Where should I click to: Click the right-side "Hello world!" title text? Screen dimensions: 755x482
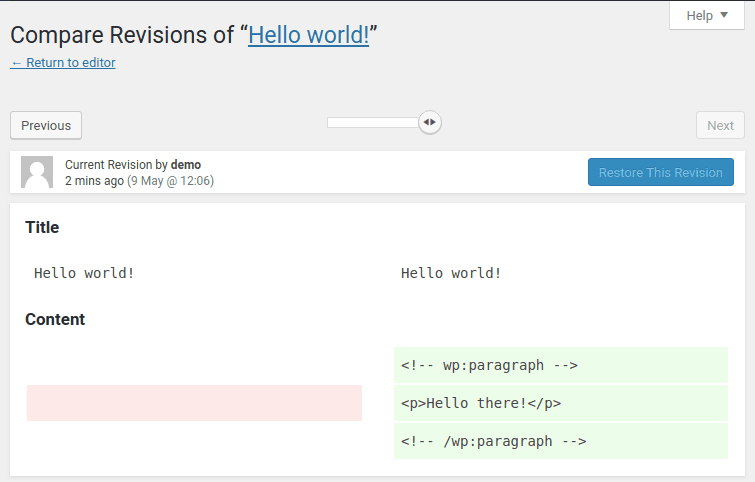click(x=451, y=272)
